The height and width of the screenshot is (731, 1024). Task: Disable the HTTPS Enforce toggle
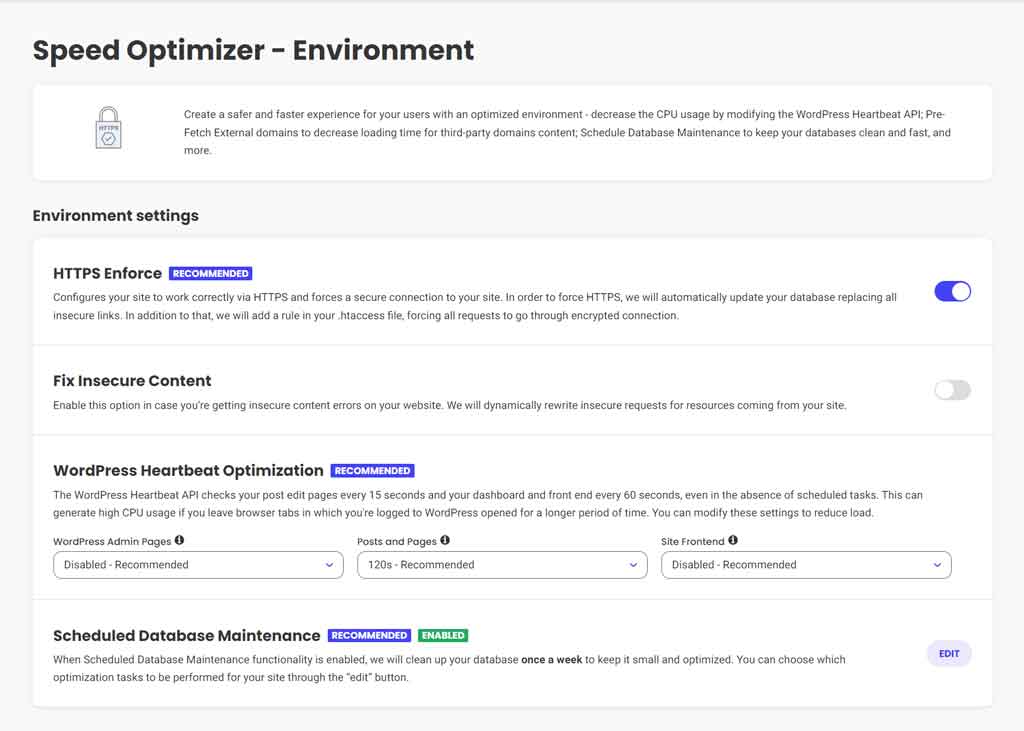tap(952, 292)
